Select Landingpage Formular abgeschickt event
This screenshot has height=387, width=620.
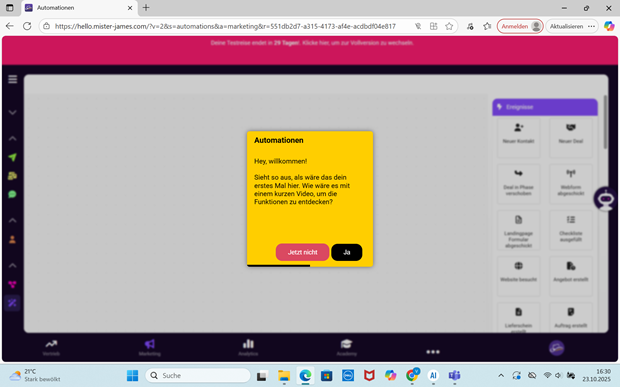[x=518, y=230]
